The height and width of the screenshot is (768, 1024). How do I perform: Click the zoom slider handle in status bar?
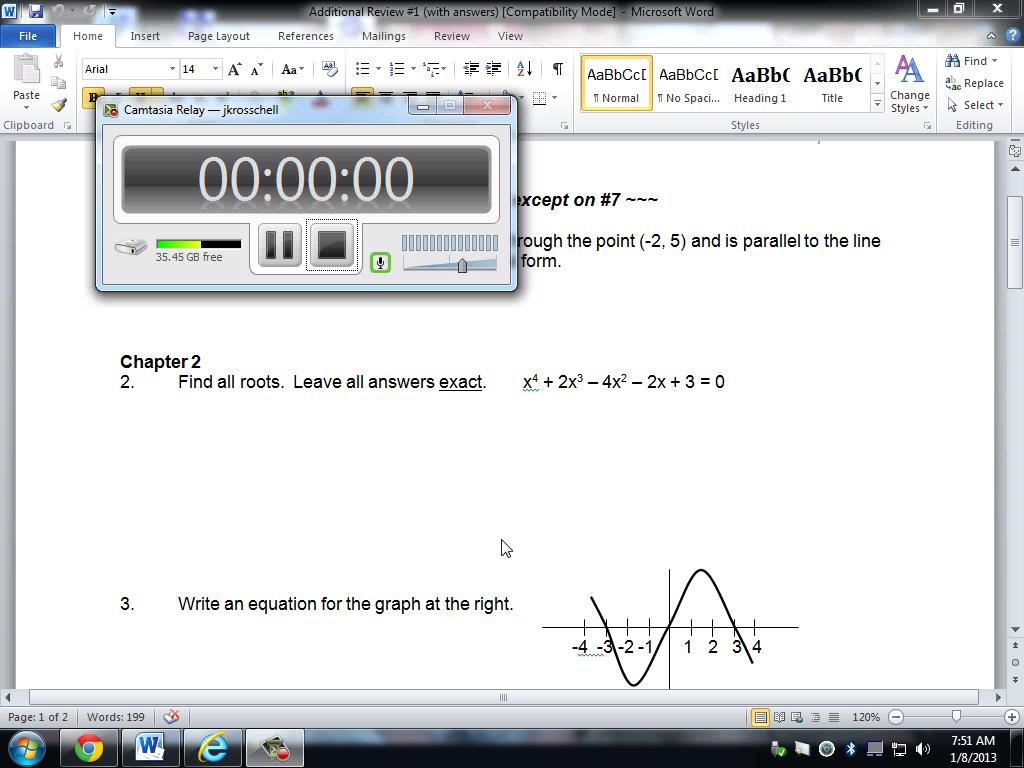tap(956, 717)
